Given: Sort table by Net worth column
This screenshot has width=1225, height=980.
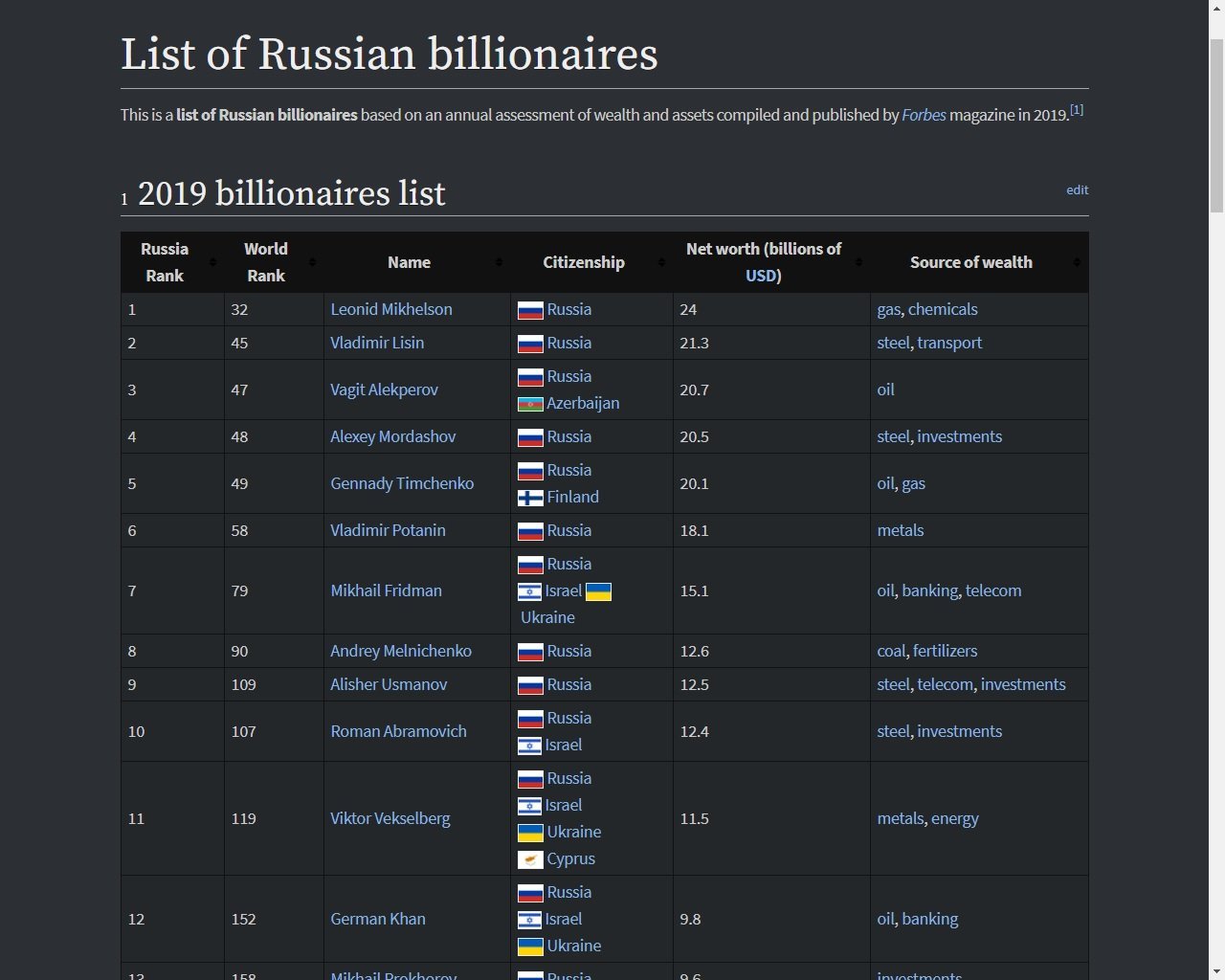Looking at the screenshot, I should point(771,262).
